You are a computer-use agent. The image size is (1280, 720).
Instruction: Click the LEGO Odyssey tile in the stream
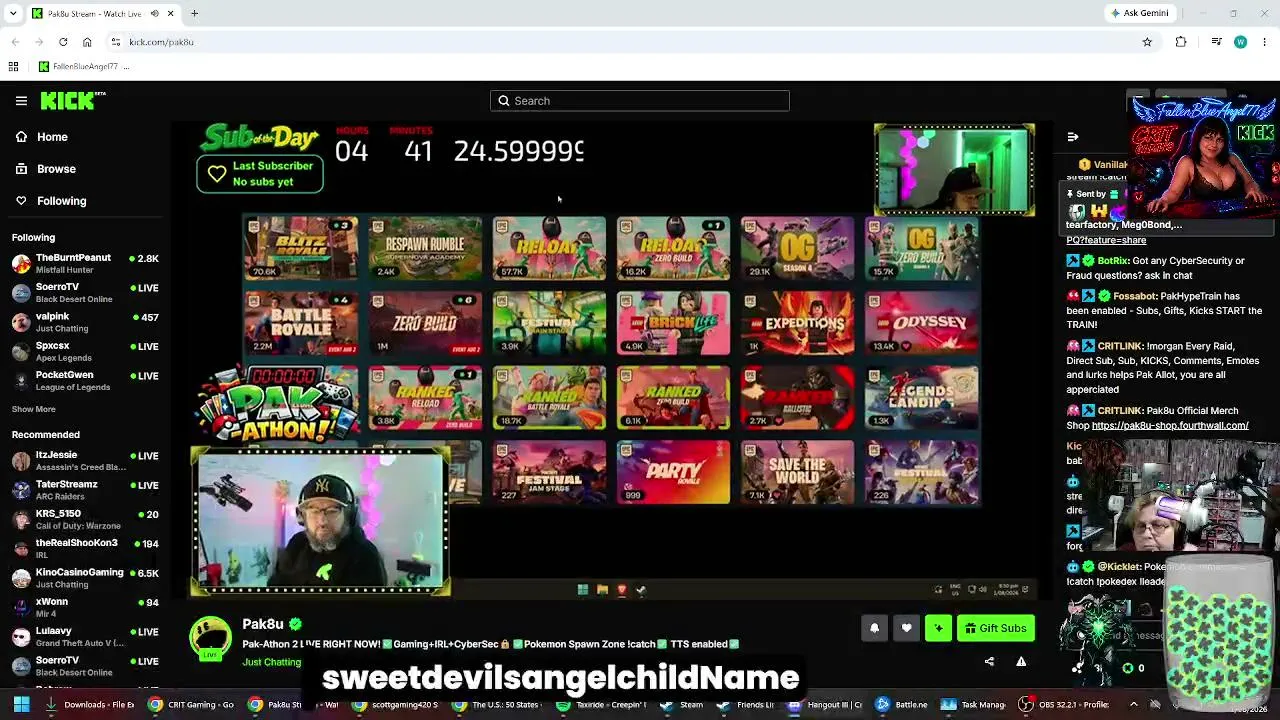pyautogui.click(x=921, y=323)
